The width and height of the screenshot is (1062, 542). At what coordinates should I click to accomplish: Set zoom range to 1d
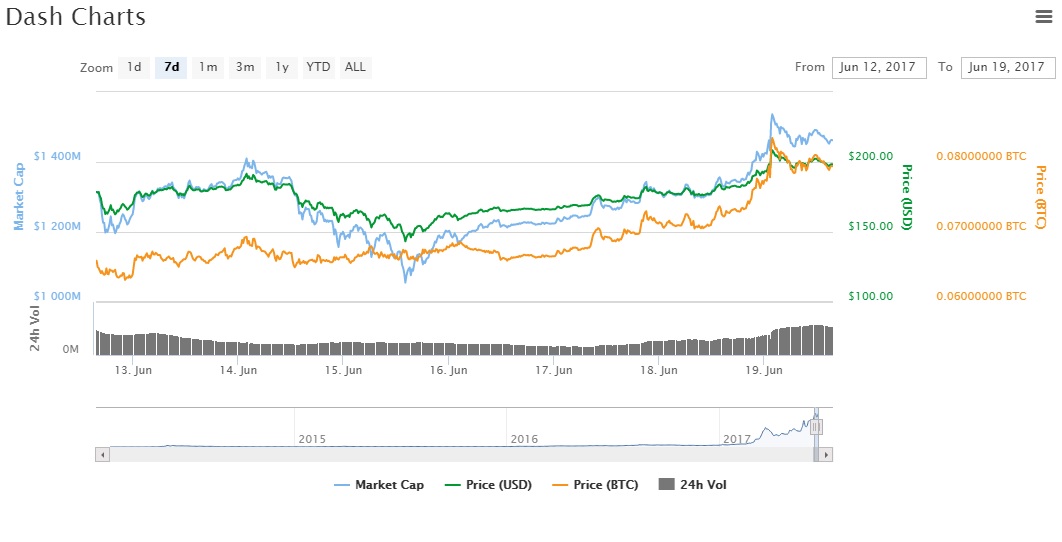click(134, 67)
